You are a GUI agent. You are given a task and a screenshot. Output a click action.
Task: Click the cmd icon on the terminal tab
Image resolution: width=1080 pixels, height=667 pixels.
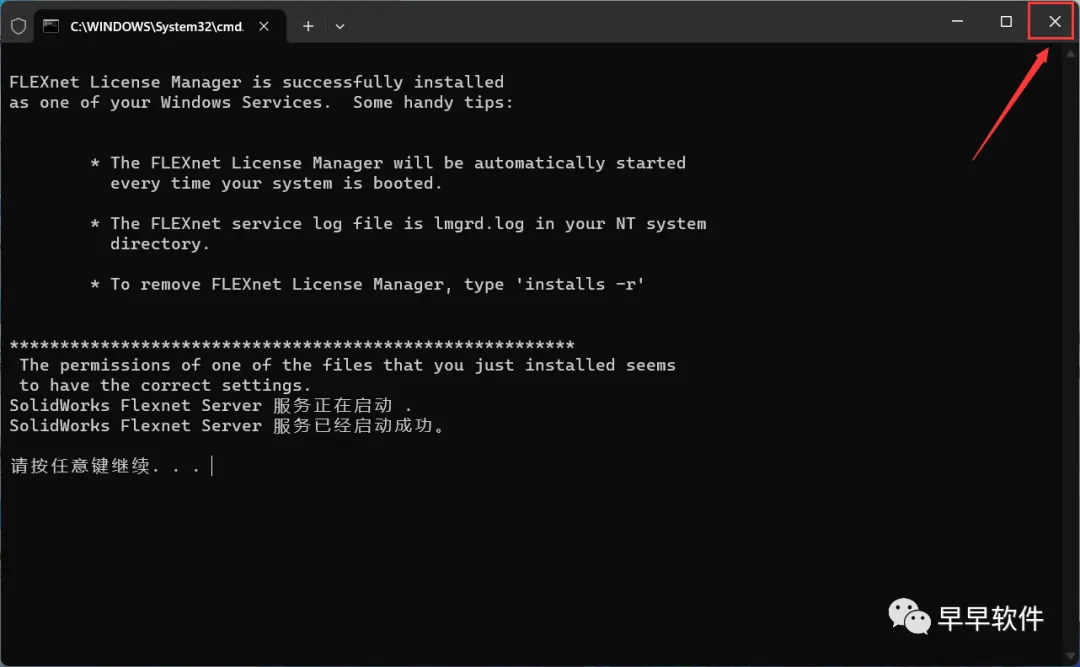(51, 26)
